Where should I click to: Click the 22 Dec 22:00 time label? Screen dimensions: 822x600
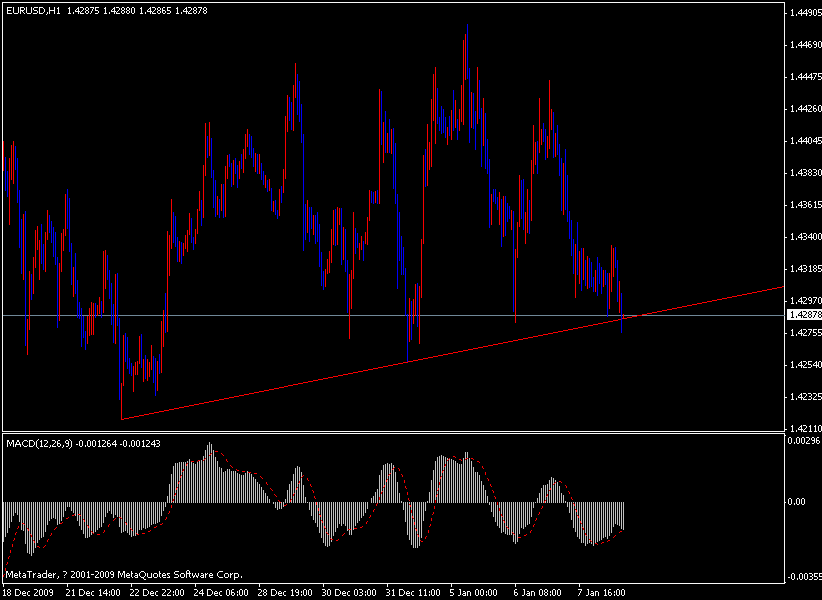click(158, 593)
